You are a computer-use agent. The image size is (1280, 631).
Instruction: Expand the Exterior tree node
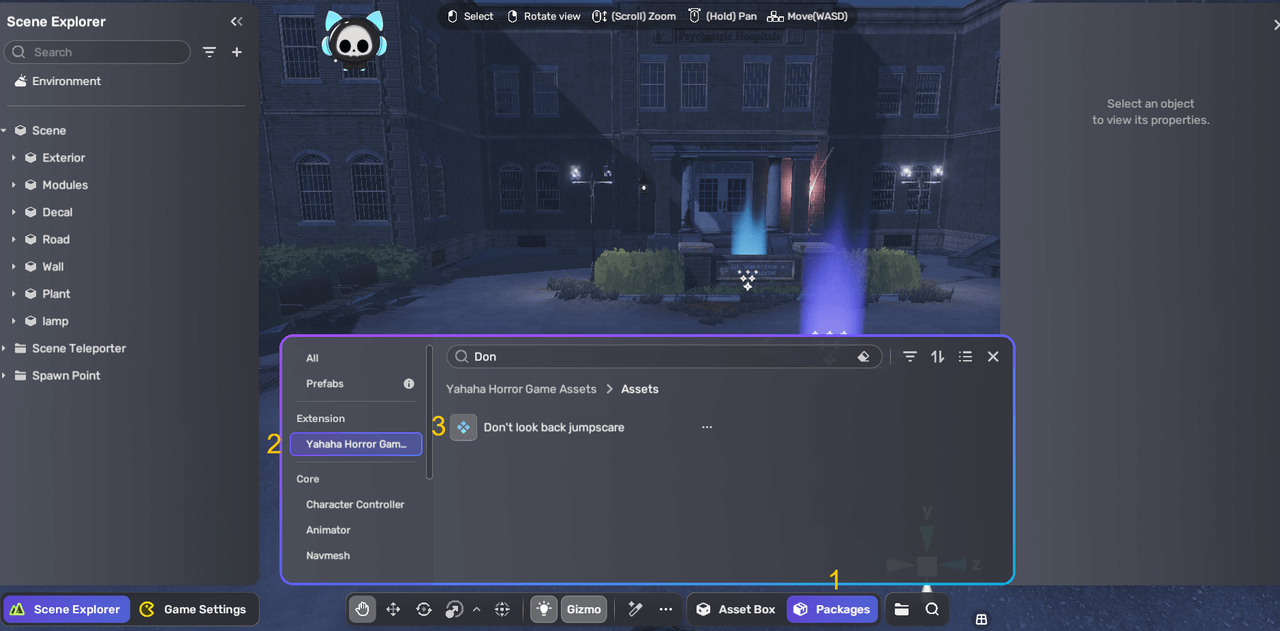click(14, 158)
